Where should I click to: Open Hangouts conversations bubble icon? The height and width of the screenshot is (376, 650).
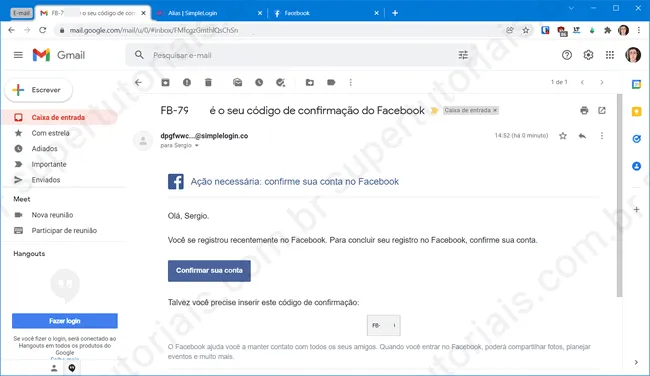coord(72,368)
